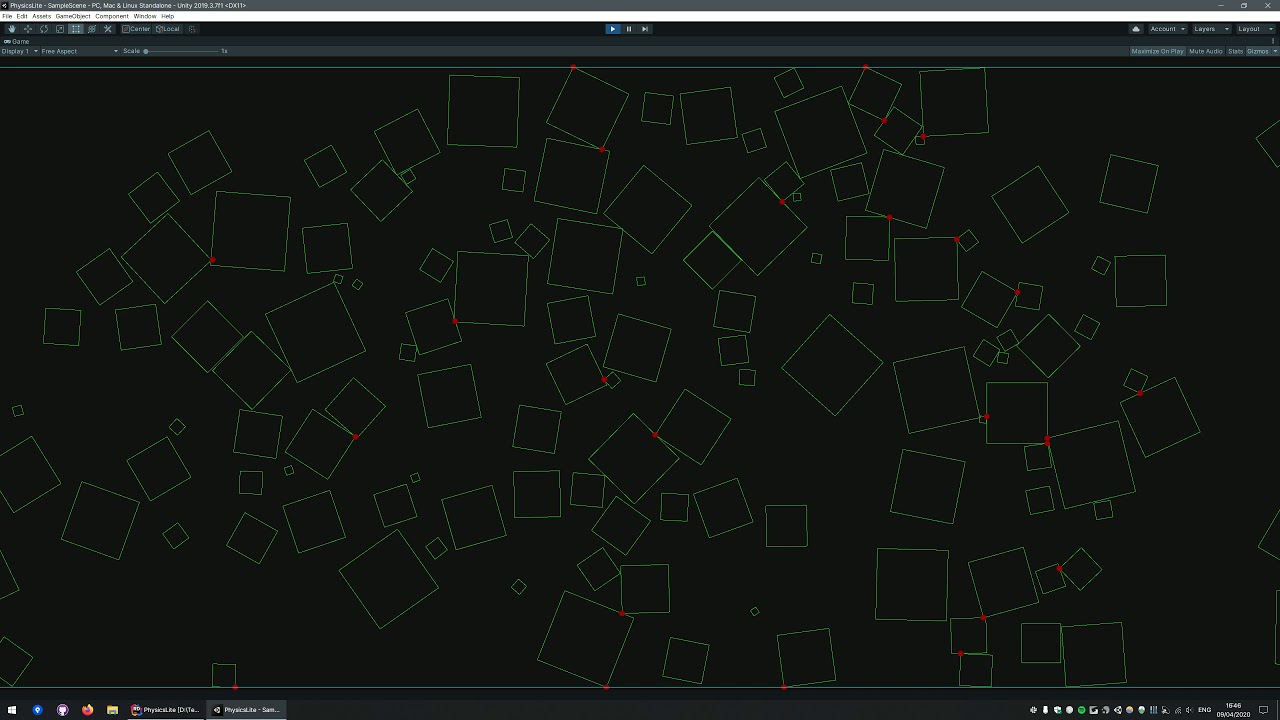Open the Component menu
Viewport: 1280px width, 720px height.
(x=112, y=16)
